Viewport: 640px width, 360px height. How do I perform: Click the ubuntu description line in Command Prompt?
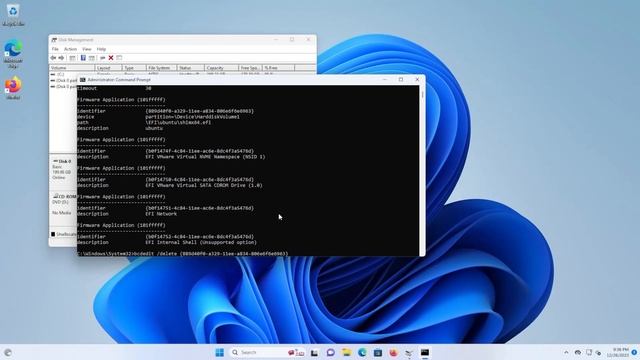click(x=120, y=128)
